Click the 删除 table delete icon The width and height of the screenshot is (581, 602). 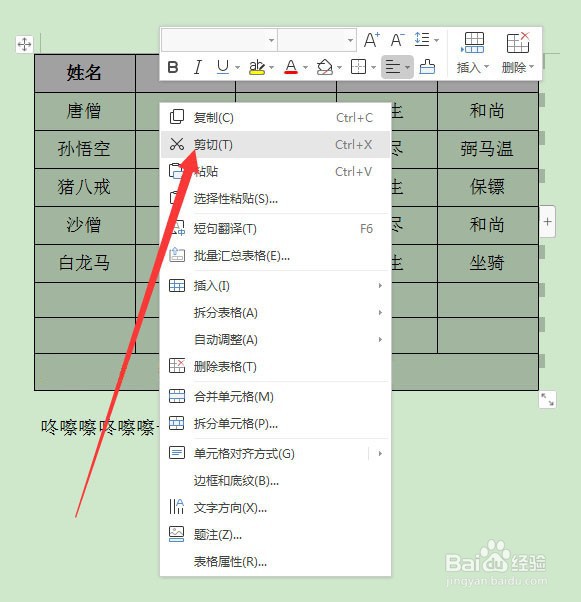coord(518,43)
